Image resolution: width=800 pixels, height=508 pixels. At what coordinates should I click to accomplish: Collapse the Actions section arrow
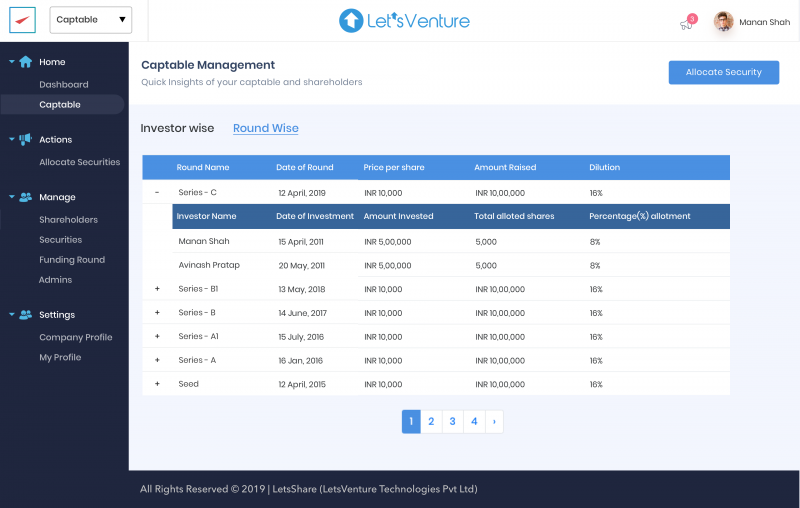click(x=12, y=139)
